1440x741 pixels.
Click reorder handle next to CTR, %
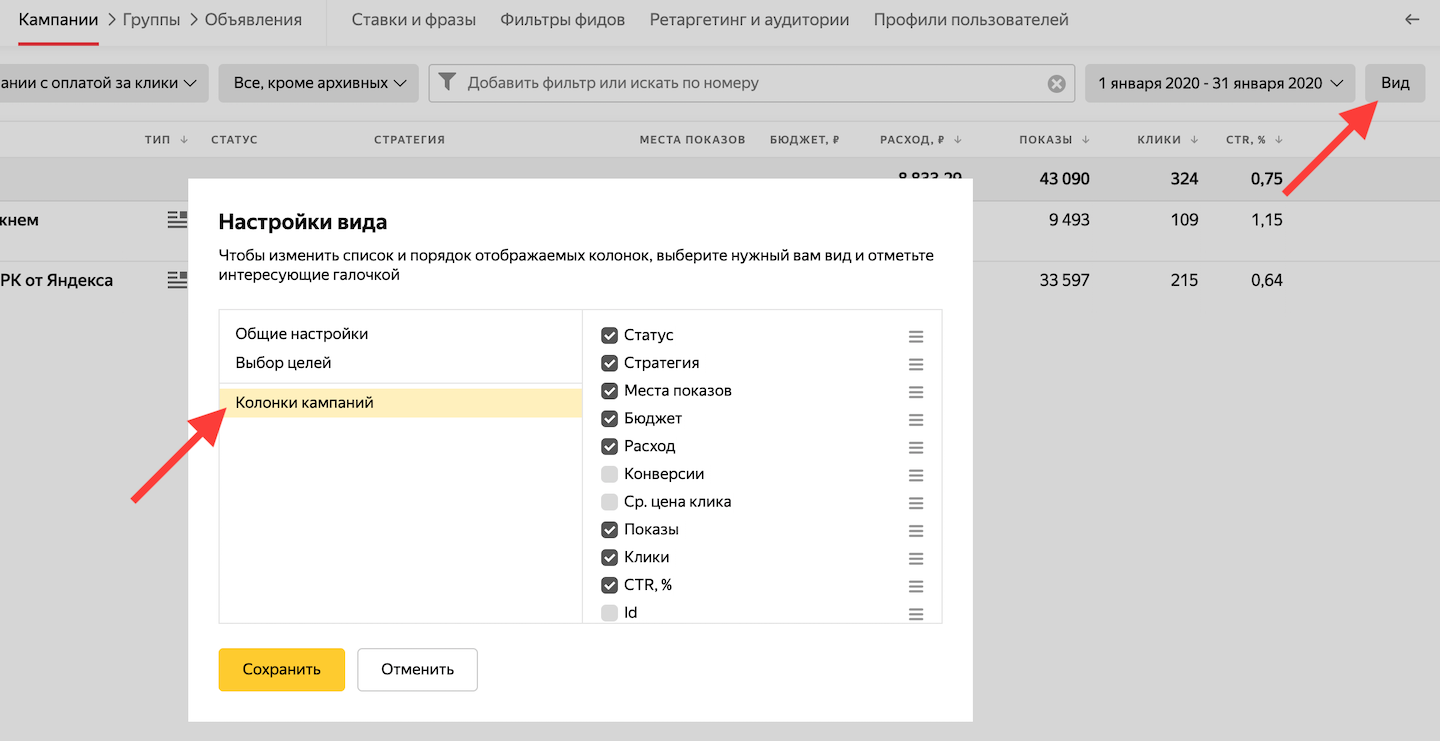point(916,586)
